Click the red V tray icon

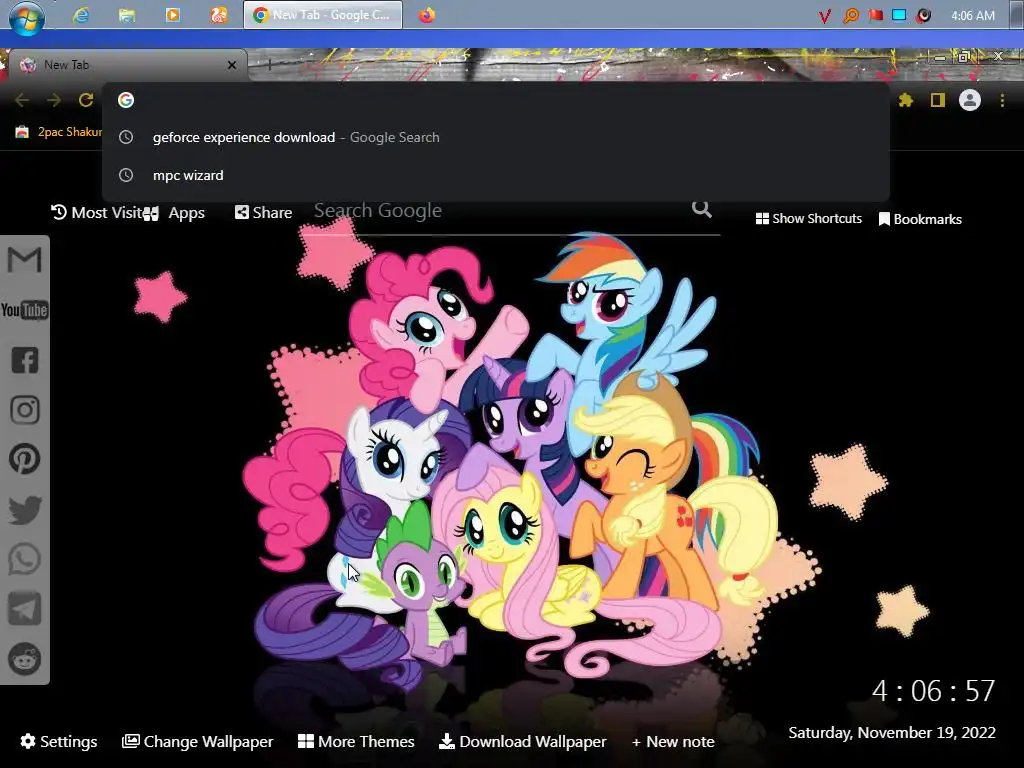[825, 16]
